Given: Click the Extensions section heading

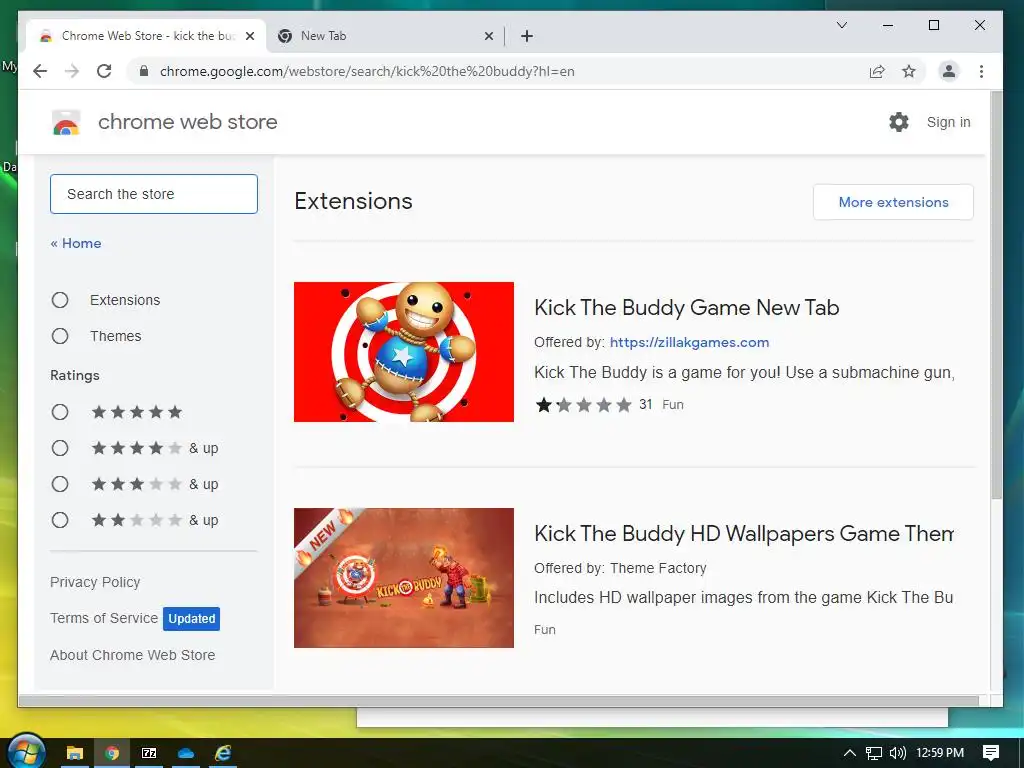Looking at the screenshot, I should 353,201.
